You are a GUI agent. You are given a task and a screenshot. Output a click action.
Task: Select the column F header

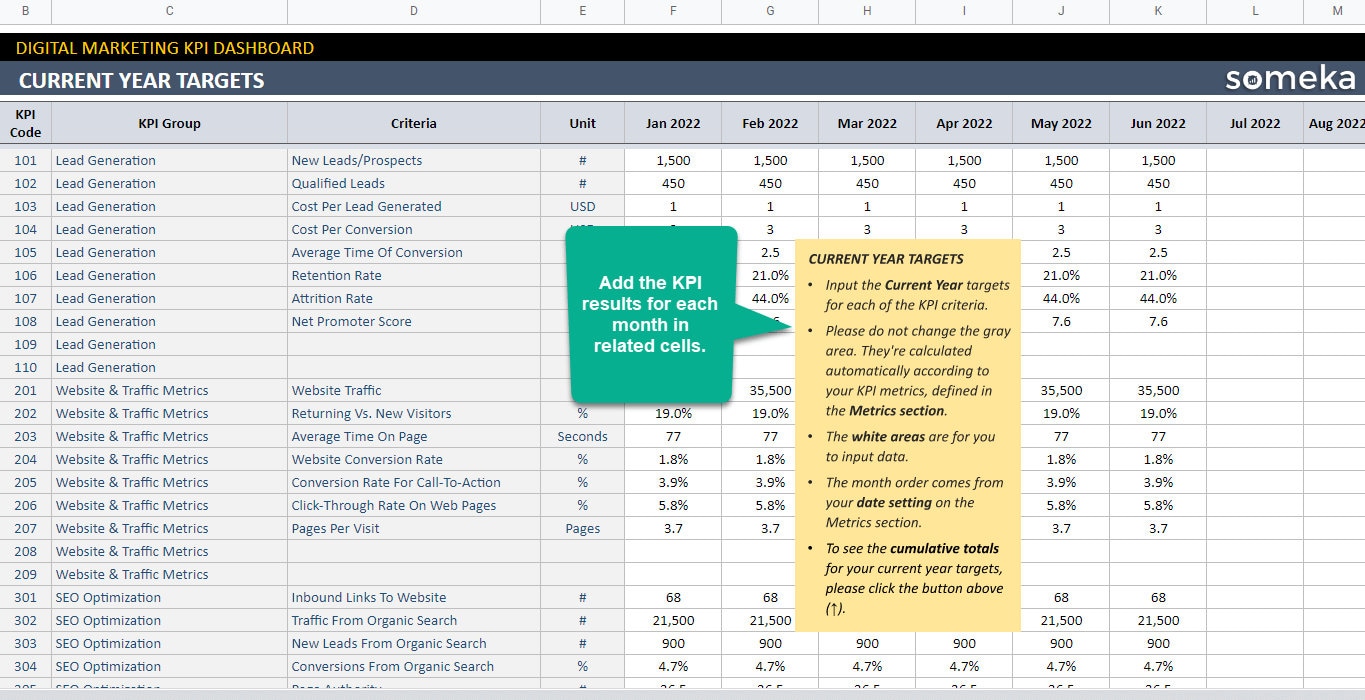(x=672, y=11)
